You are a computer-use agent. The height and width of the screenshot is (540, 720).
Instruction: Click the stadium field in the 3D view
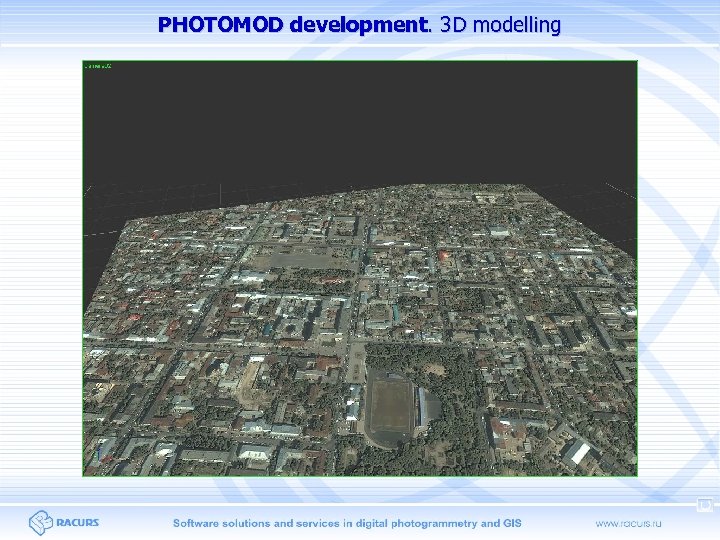tap(390, 406)
